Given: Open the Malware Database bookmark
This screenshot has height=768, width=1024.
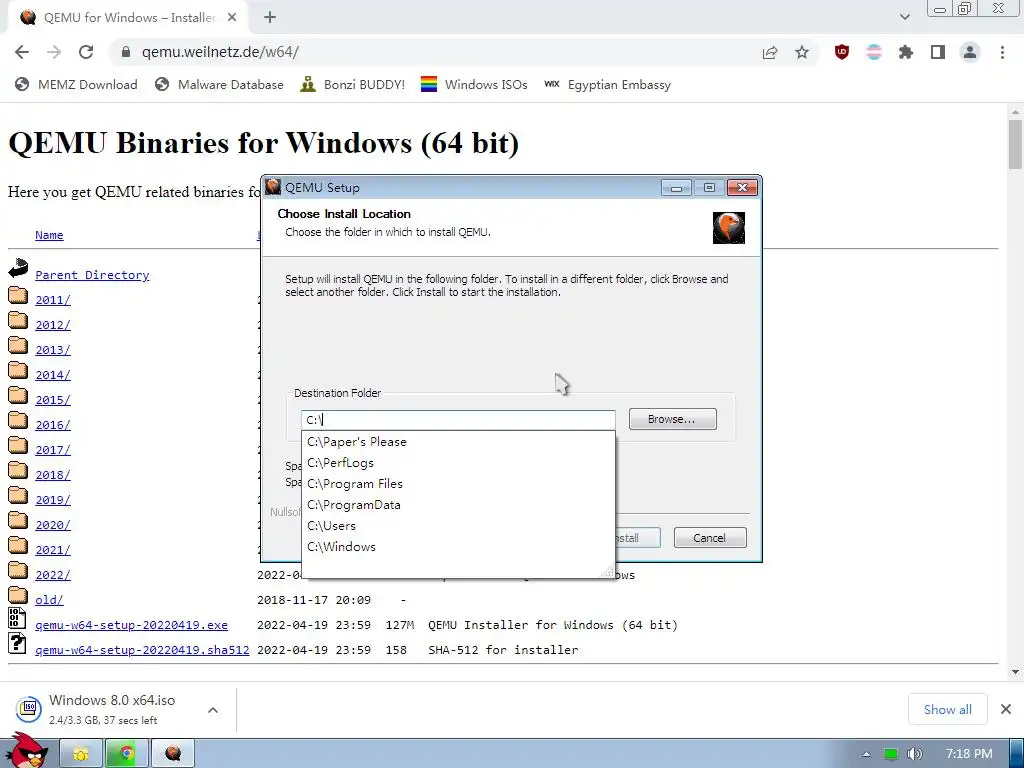Looking at the screenshot, I should point(219,84).
